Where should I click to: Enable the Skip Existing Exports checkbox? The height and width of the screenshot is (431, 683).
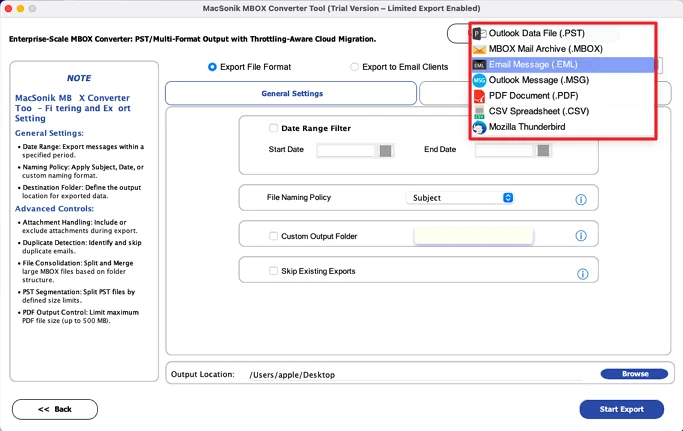[273, 271]
